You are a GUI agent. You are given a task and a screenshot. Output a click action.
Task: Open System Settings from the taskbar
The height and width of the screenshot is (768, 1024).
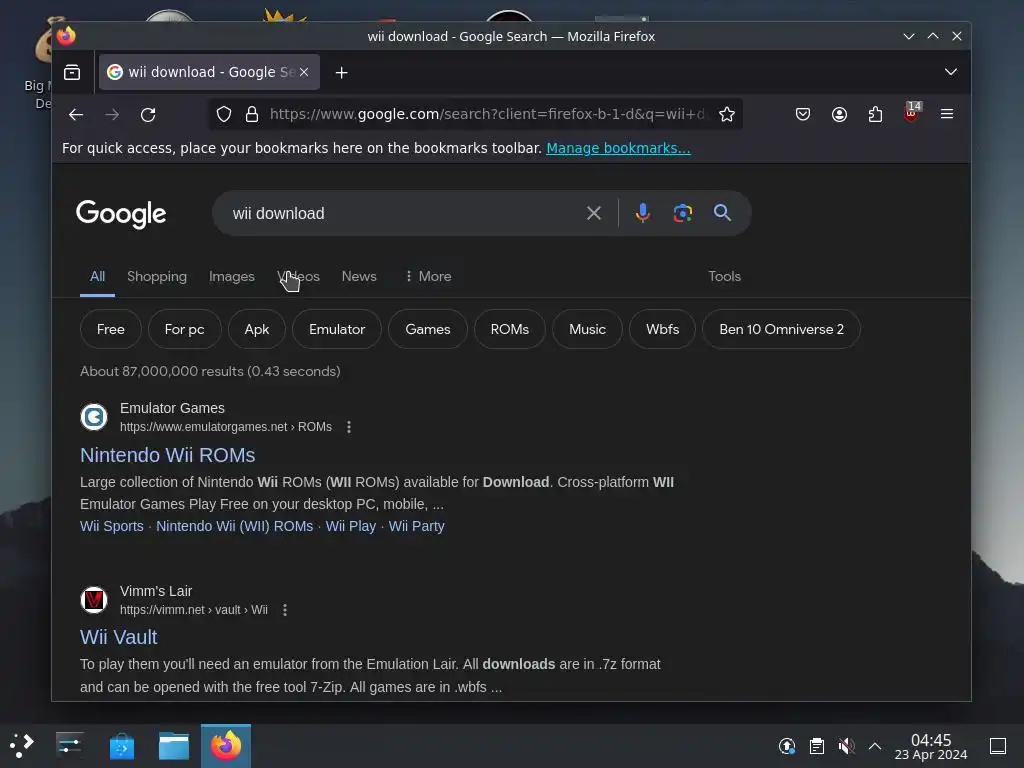click(x=69, y=745)
